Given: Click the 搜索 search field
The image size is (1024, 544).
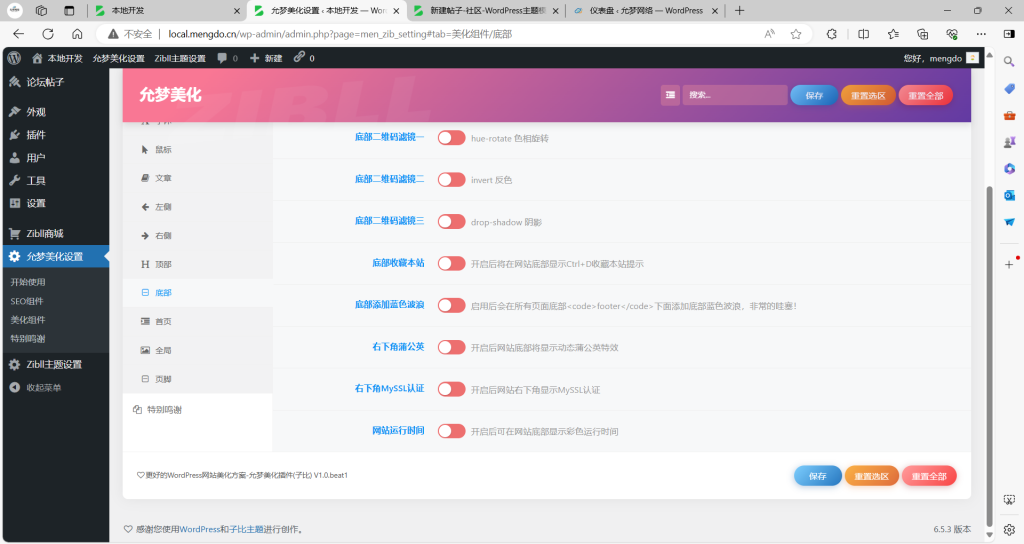Looking at the screenshot, I should [x=735, y=95].
